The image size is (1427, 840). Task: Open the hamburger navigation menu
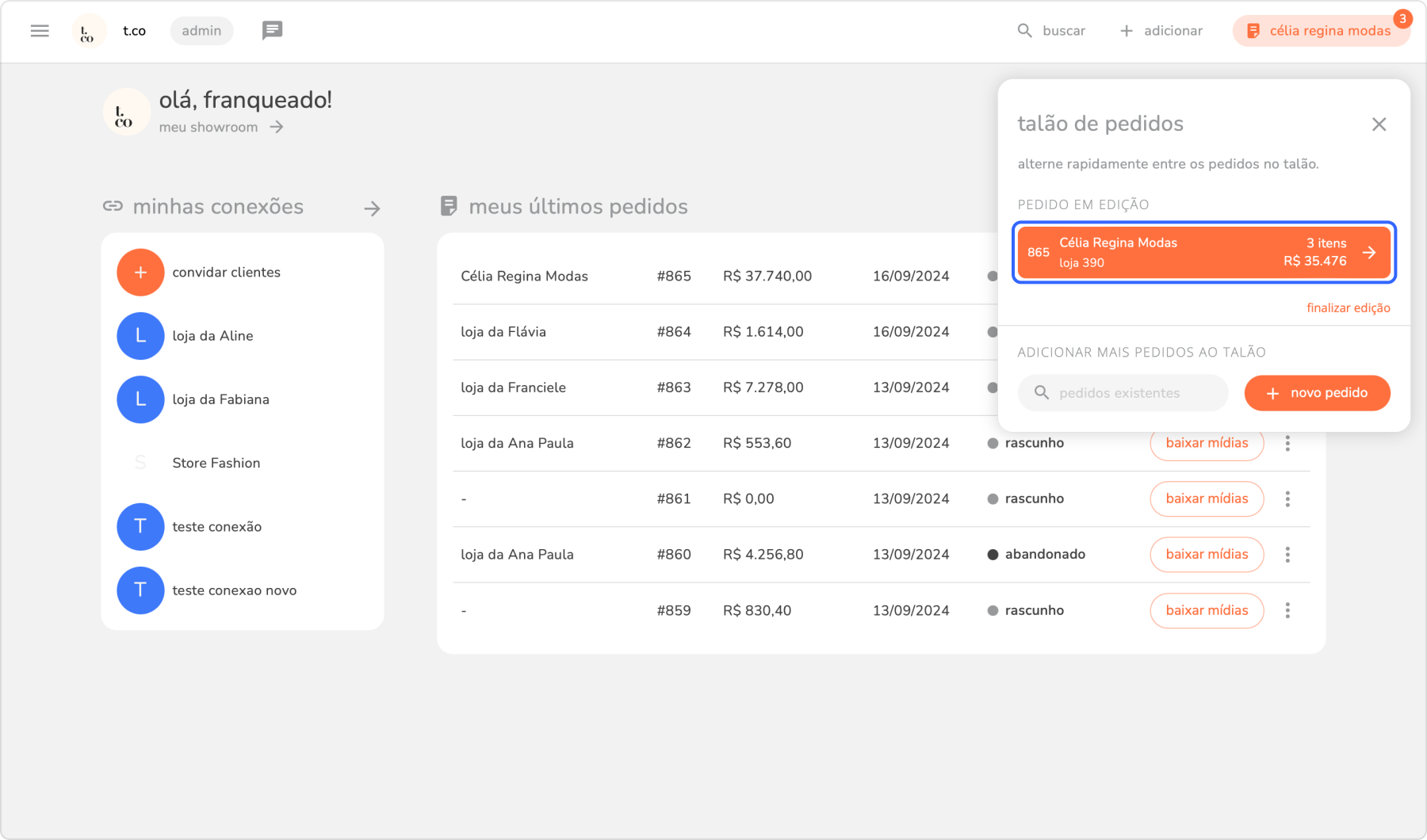(40, 31)
